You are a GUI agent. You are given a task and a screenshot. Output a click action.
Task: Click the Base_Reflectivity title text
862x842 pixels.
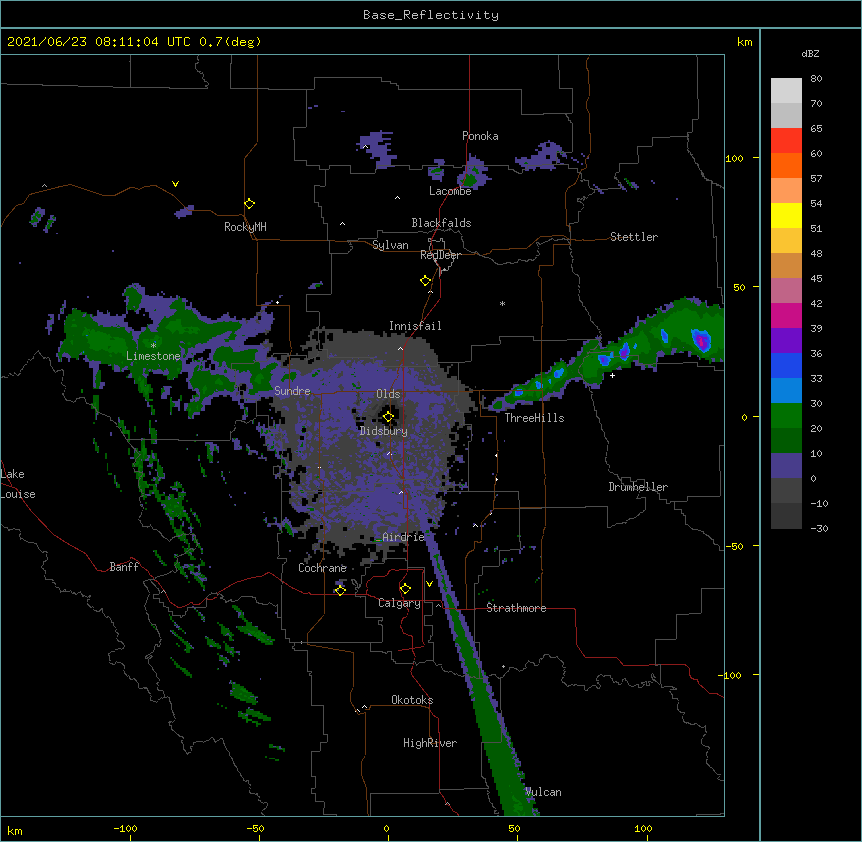point(431,15)
